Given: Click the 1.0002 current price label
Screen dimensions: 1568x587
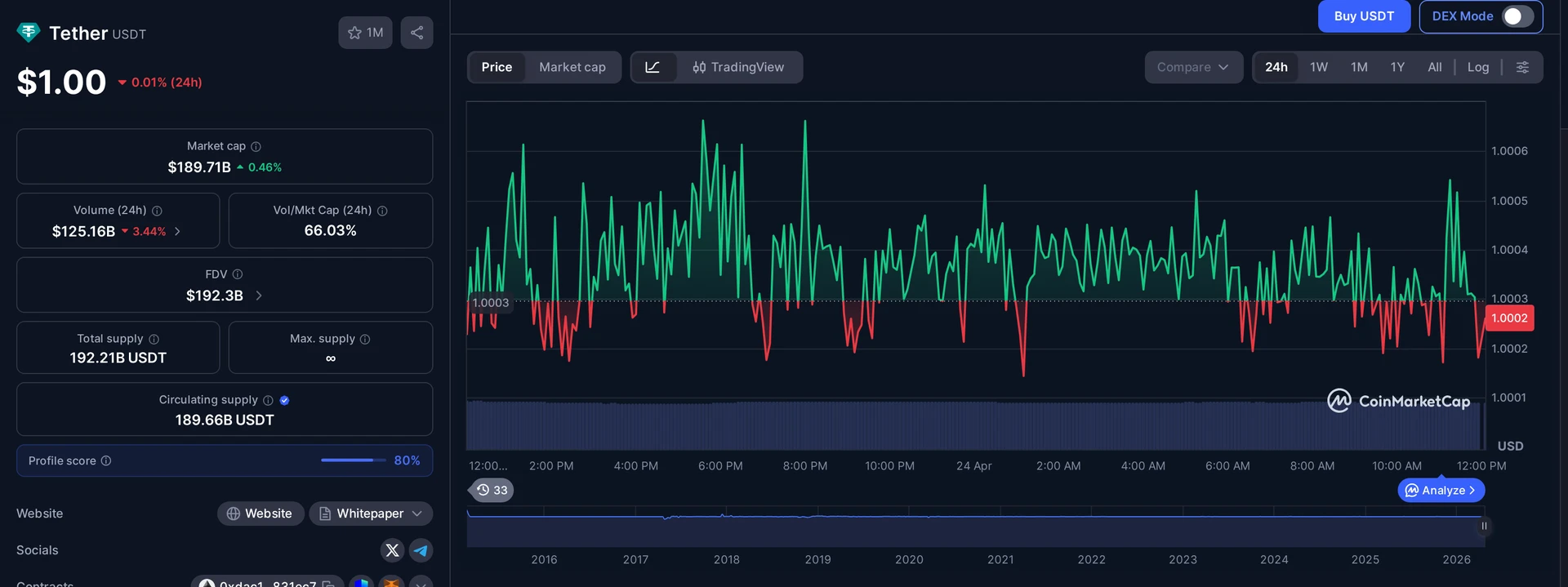Looking at the screenshot, I should 1509,318.
